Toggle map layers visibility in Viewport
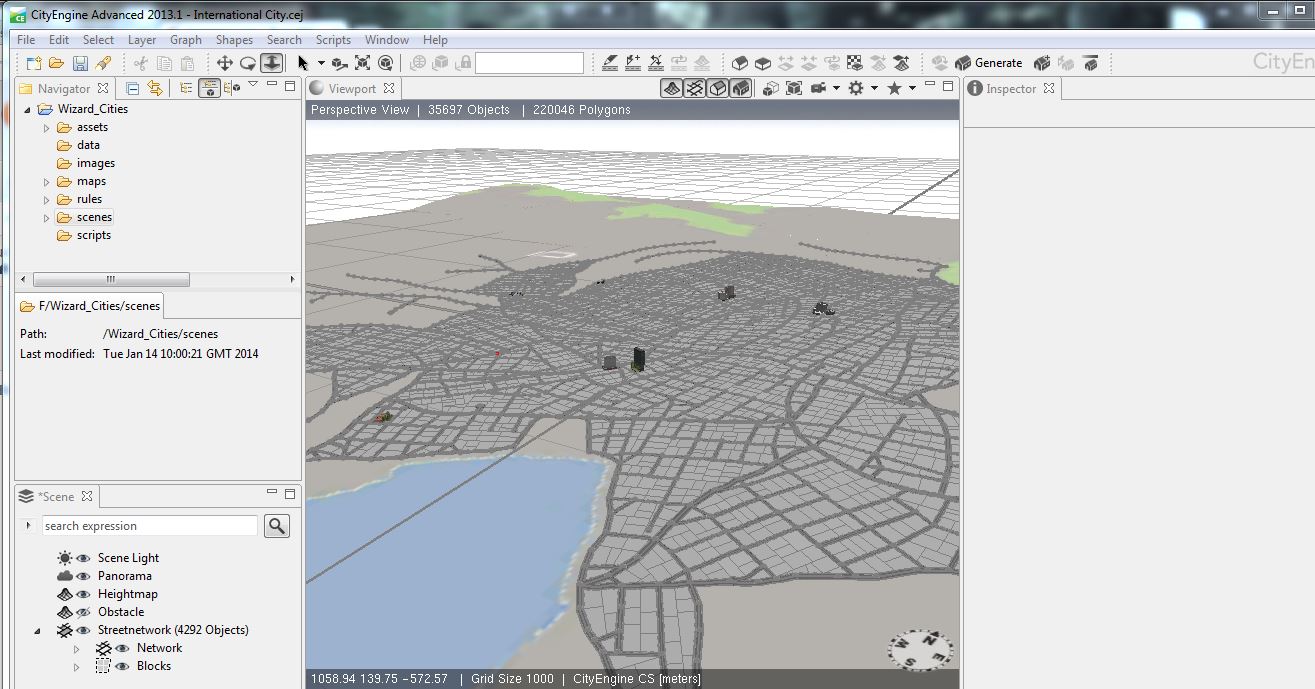The image size is (1315, 689). point(674,88)
